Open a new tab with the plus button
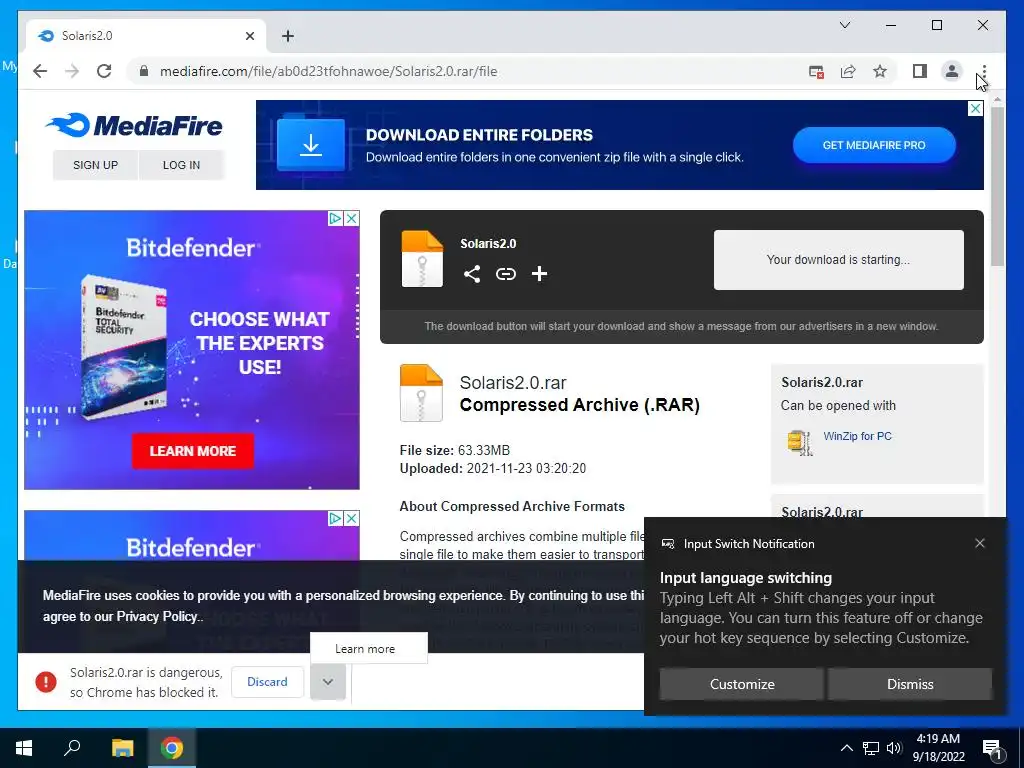The image size is (1024, 768). click(287, 36)
